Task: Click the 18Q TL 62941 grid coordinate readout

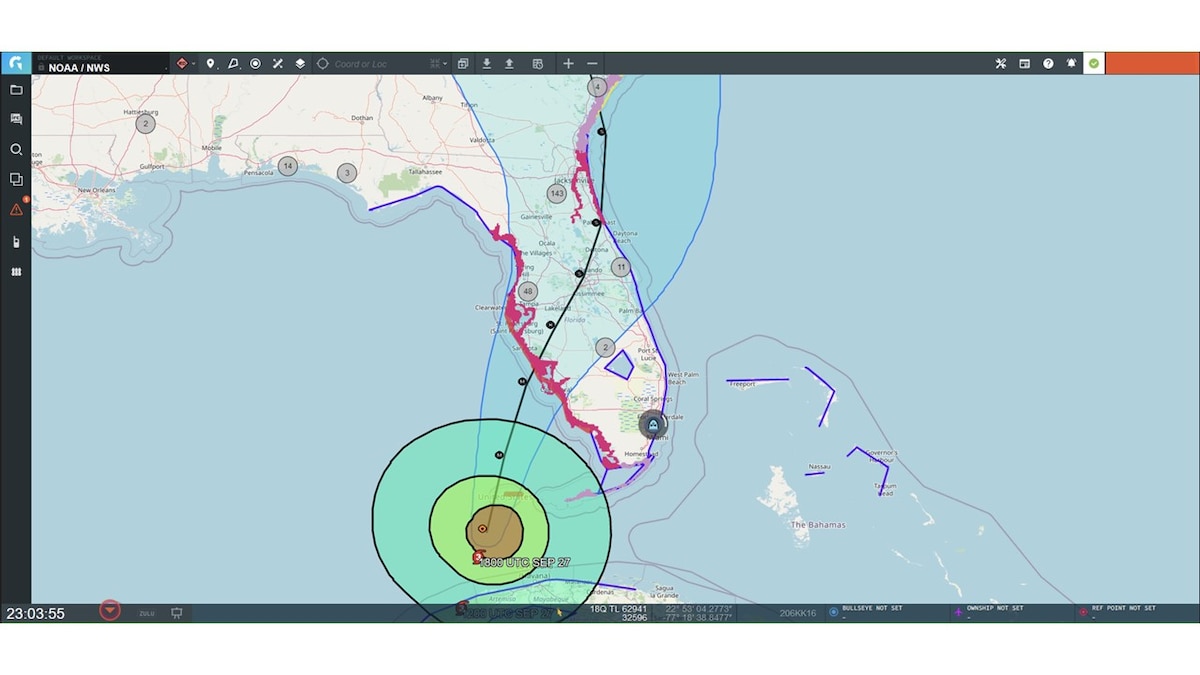Action: 619,613
